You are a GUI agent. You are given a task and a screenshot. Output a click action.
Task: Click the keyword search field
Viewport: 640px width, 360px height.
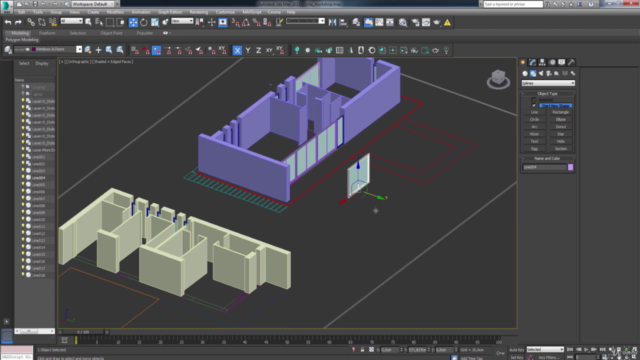513,4
